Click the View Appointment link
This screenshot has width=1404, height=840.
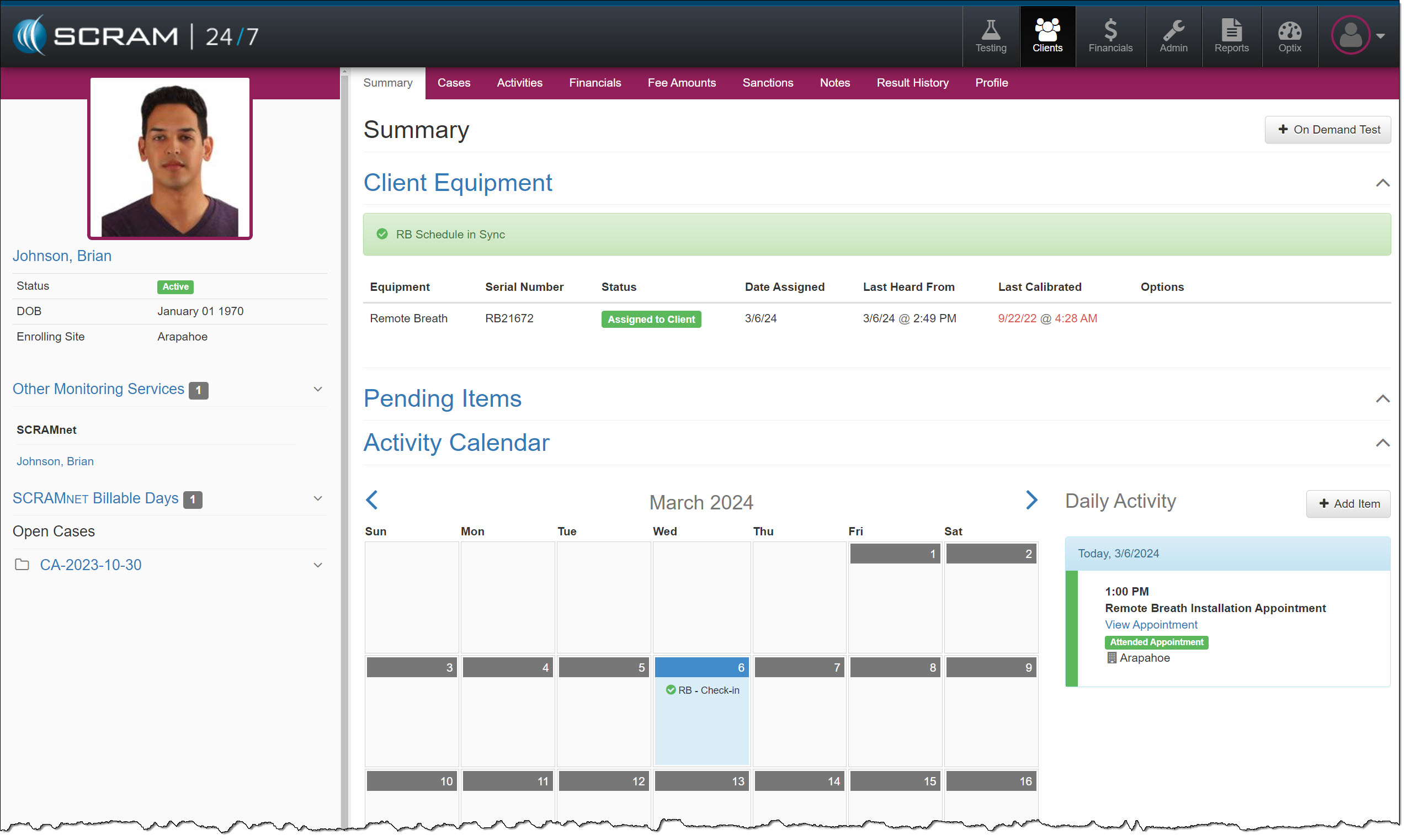[1151, 624]
